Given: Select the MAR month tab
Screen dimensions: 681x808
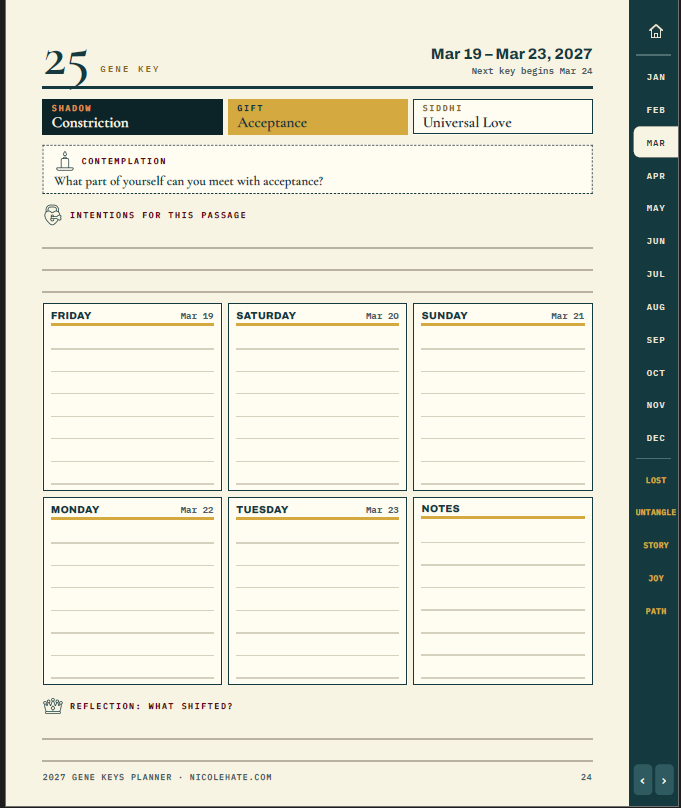Looking at the screenshot, I should pos(655,143).
